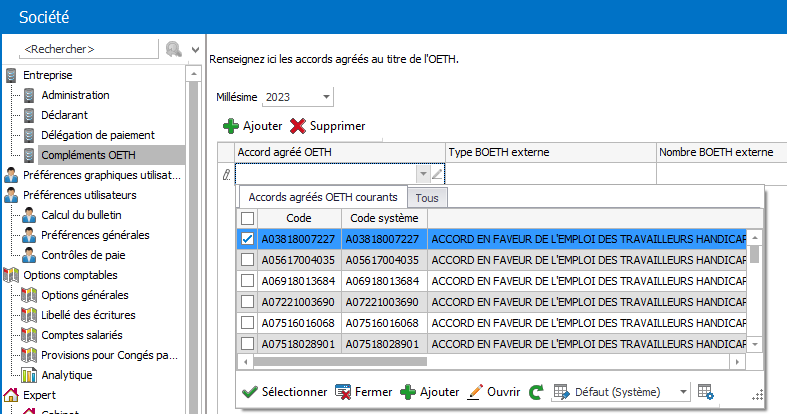This screenshot has width=787, height=414.
Task: Check the checkbox for A07518028901
Action: pyautogui.click(x=247, y=344)
